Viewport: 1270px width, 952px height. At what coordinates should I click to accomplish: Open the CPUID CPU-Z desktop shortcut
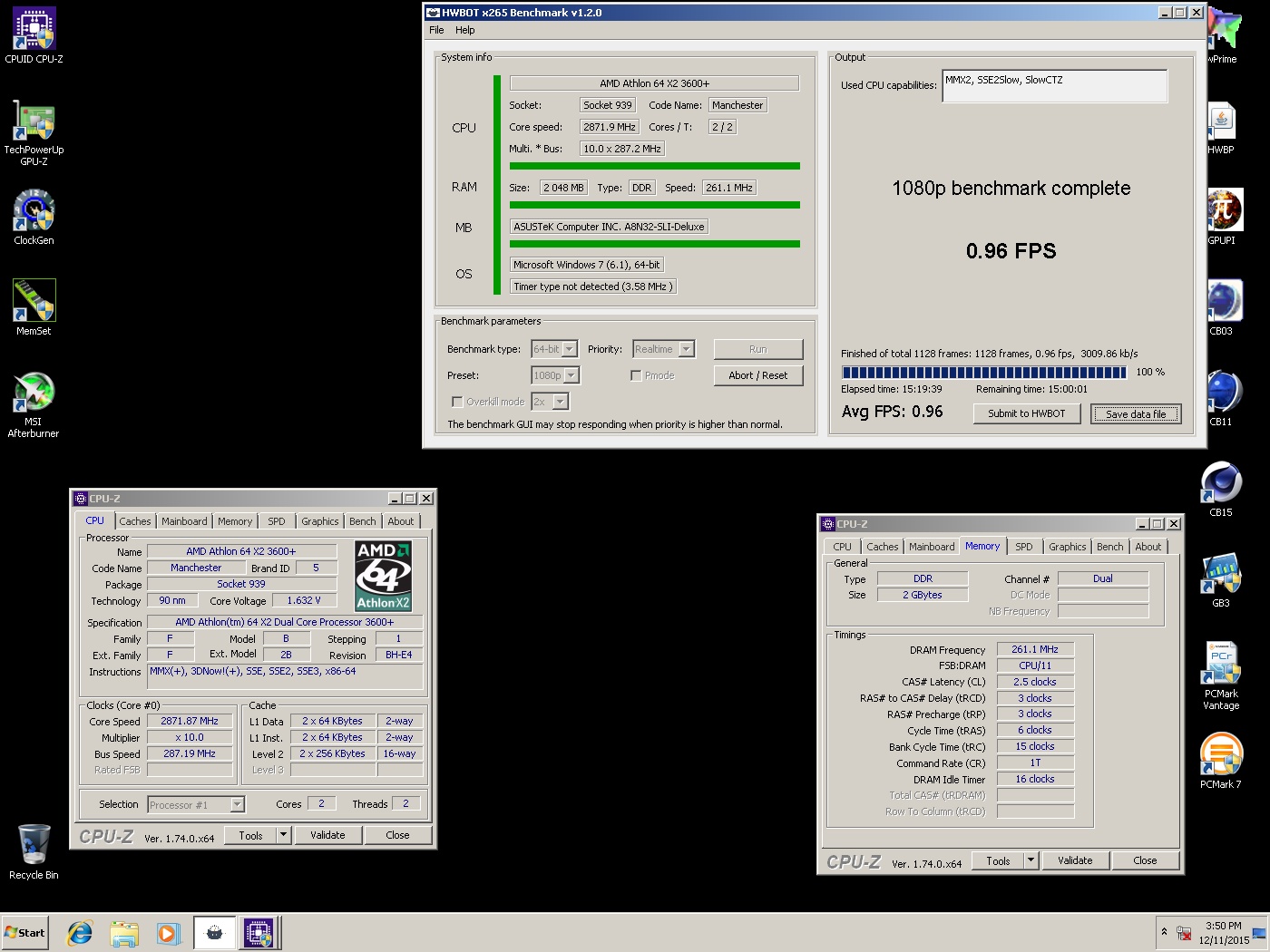[x=34, y=35]
